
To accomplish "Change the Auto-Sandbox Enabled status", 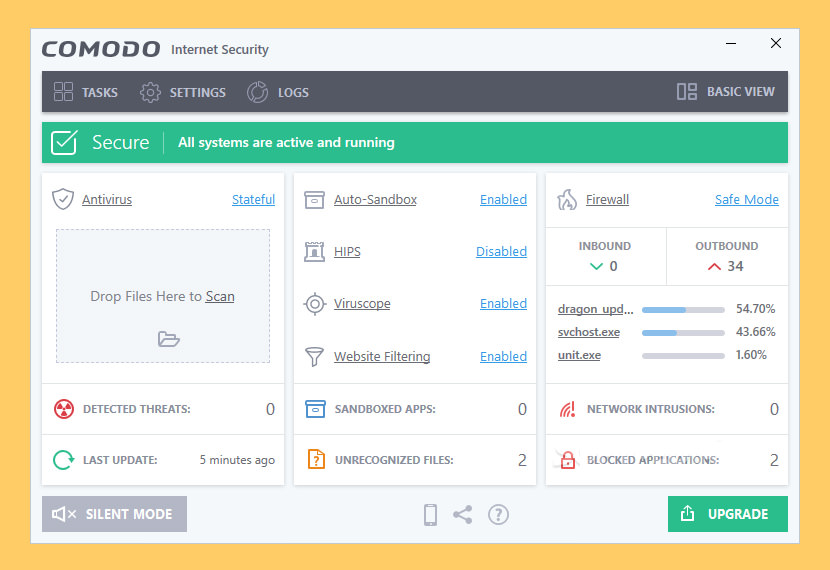I will point(503,200).
